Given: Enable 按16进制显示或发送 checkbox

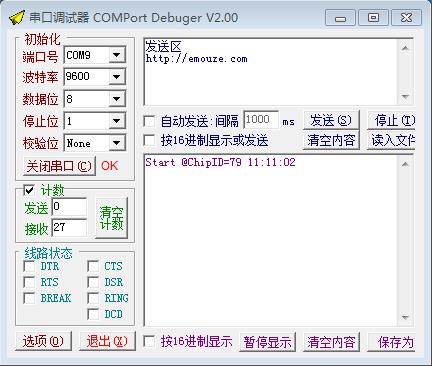Looking at the screenshot, I should tap(149, 140).
